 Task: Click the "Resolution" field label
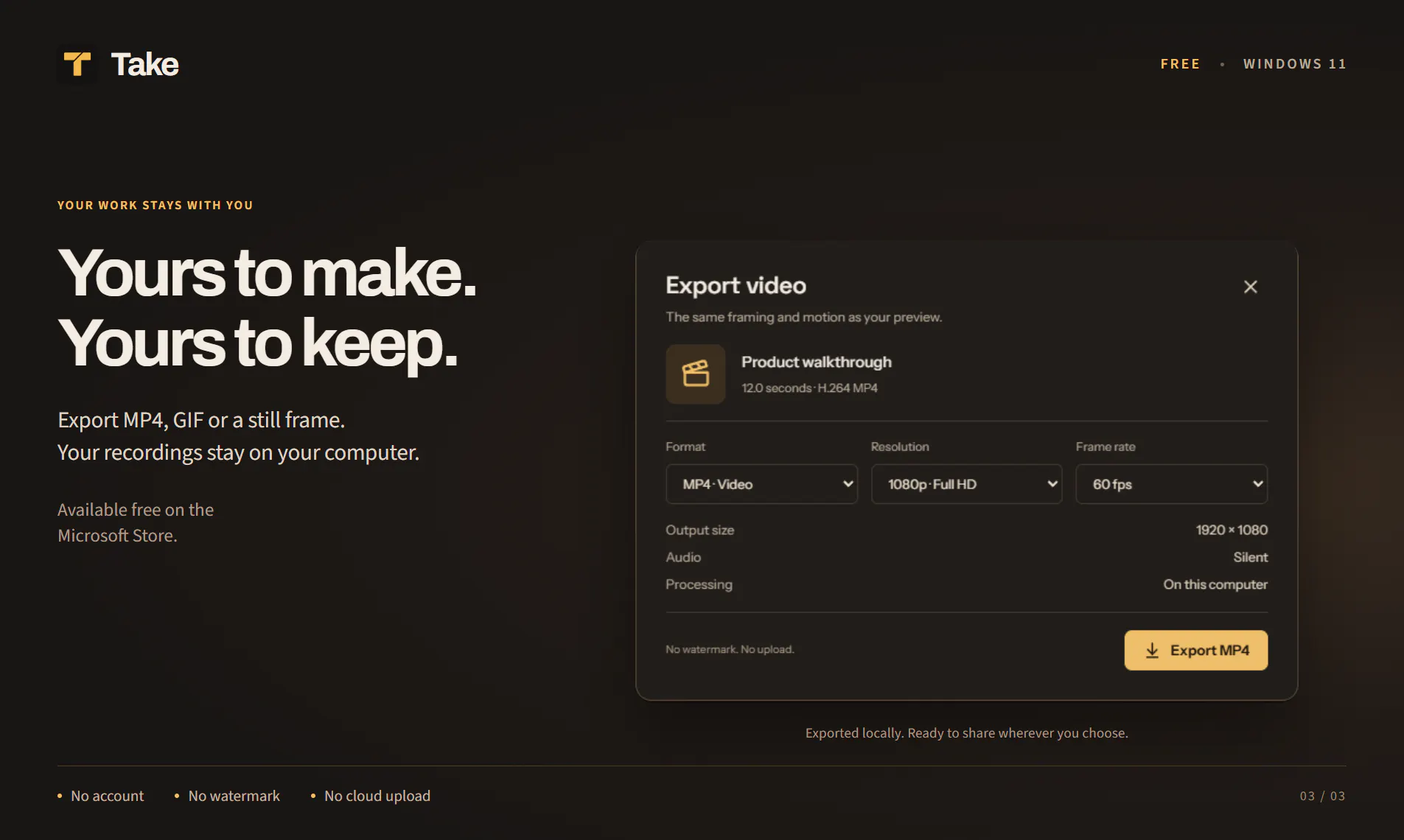[900, 447]
